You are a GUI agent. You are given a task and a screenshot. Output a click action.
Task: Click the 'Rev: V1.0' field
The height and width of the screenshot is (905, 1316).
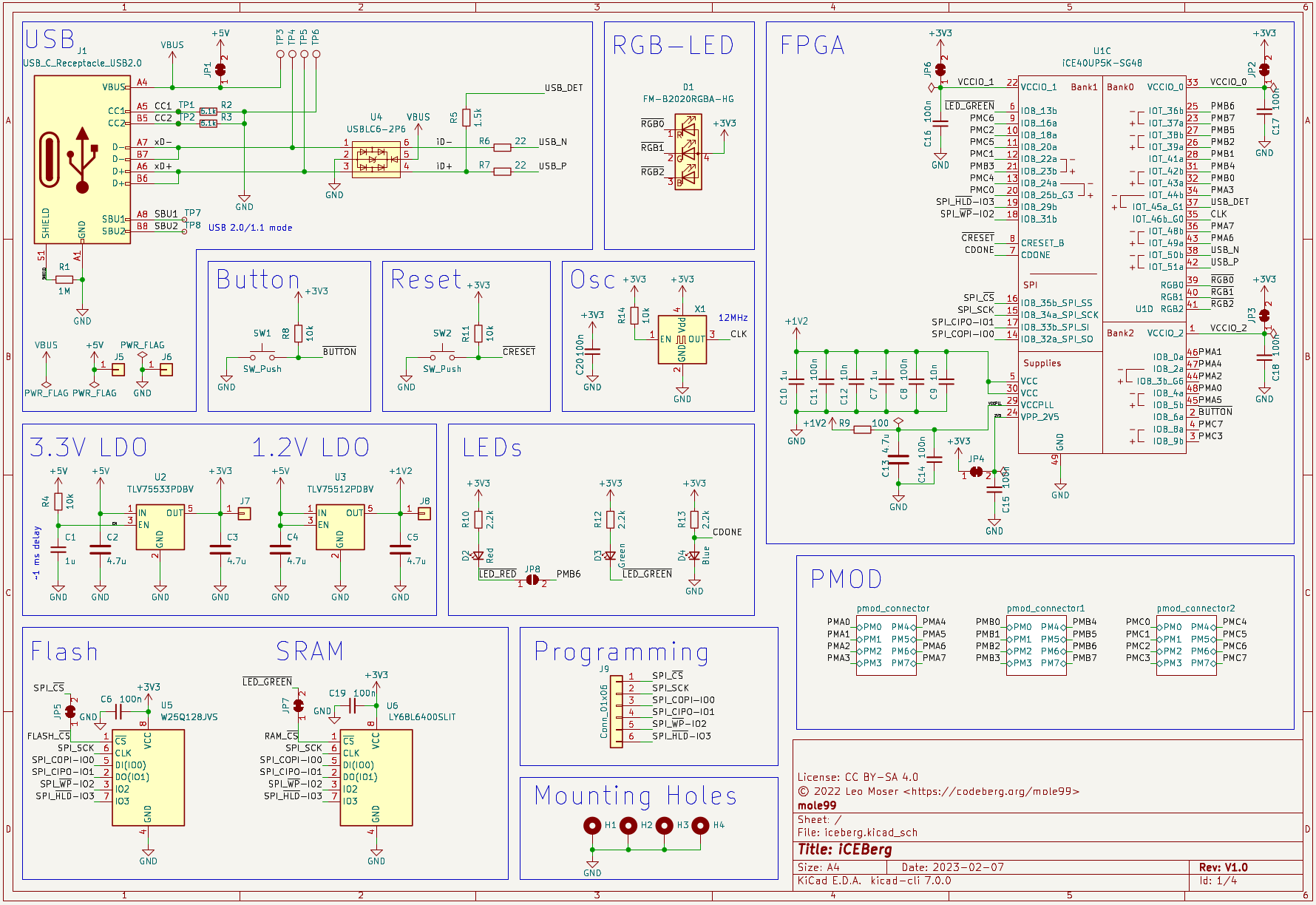1223,867
